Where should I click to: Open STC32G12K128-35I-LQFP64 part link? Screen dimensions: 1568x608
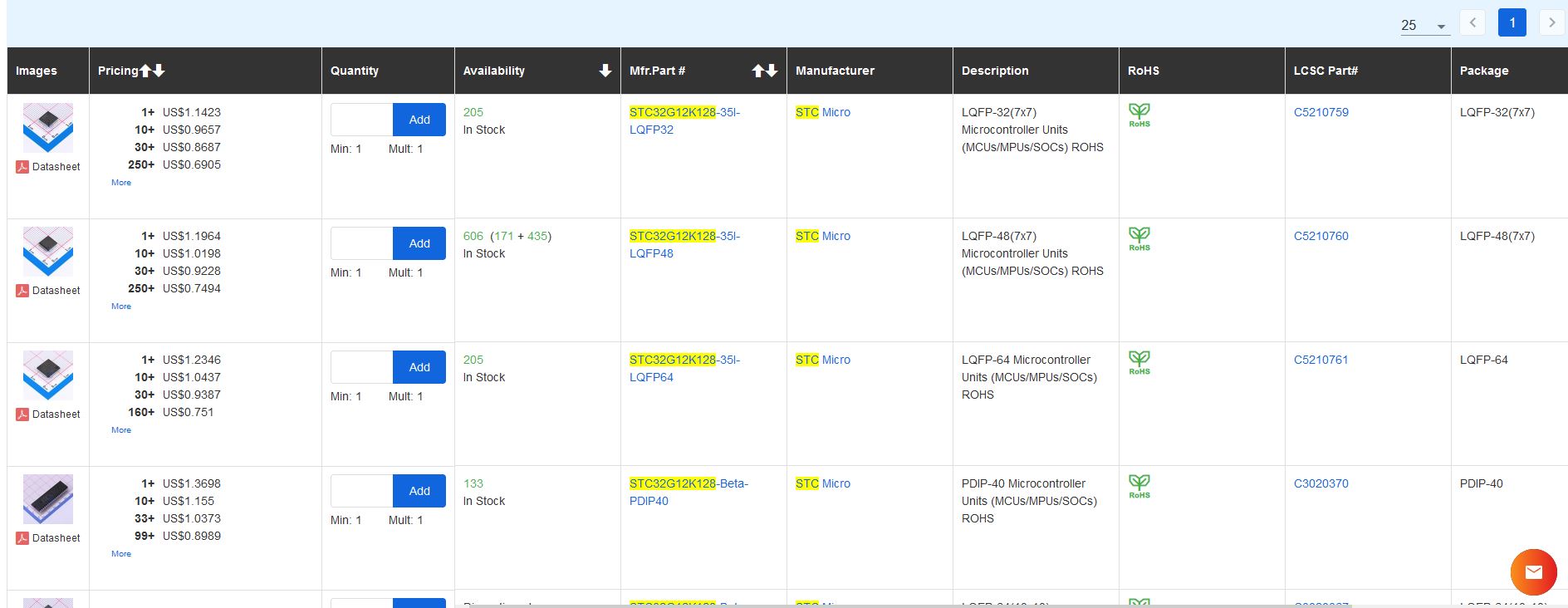(684, 369)
